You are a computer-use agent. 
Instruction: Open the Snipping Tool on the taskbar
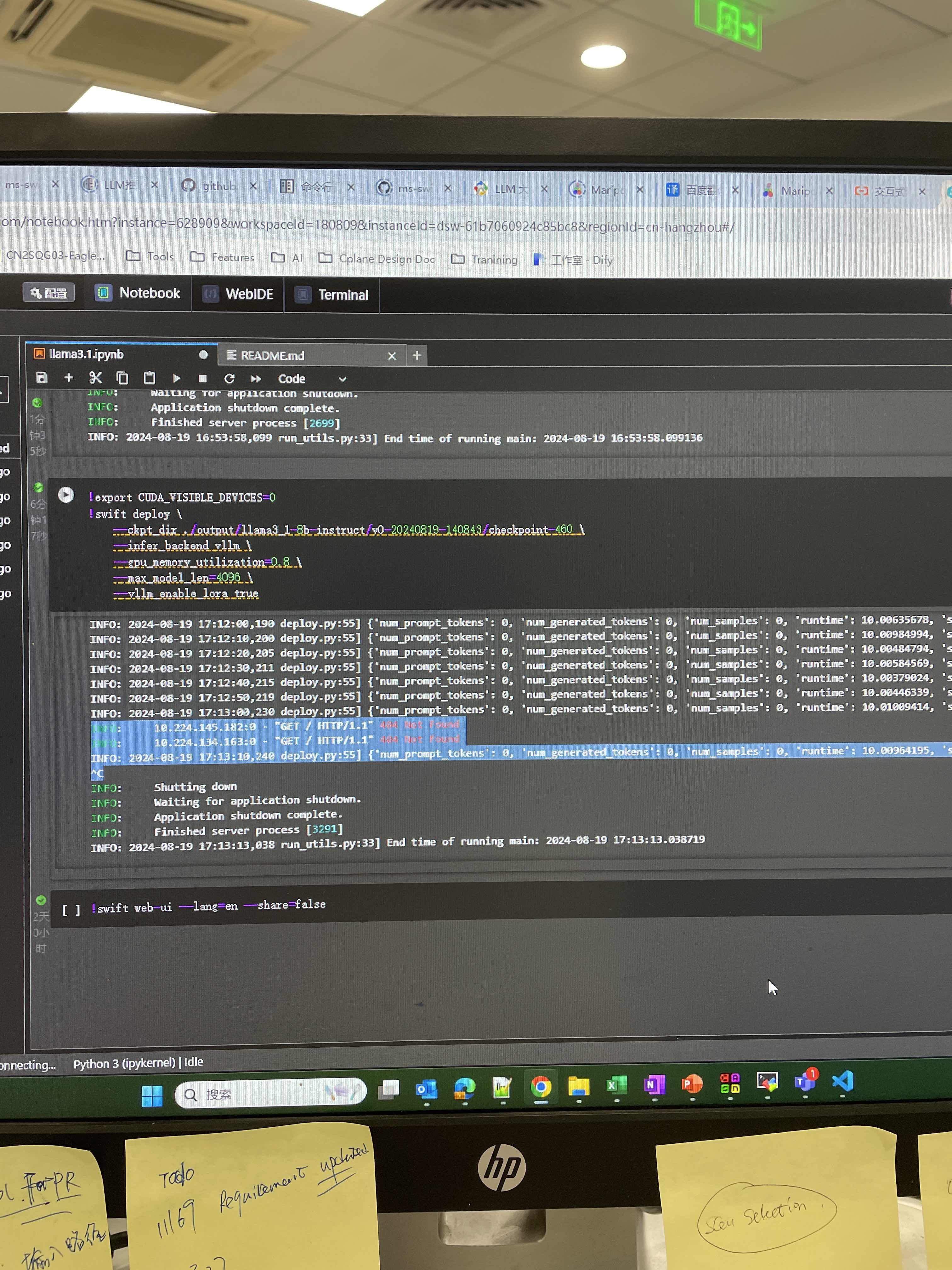tap(767, 1082)
